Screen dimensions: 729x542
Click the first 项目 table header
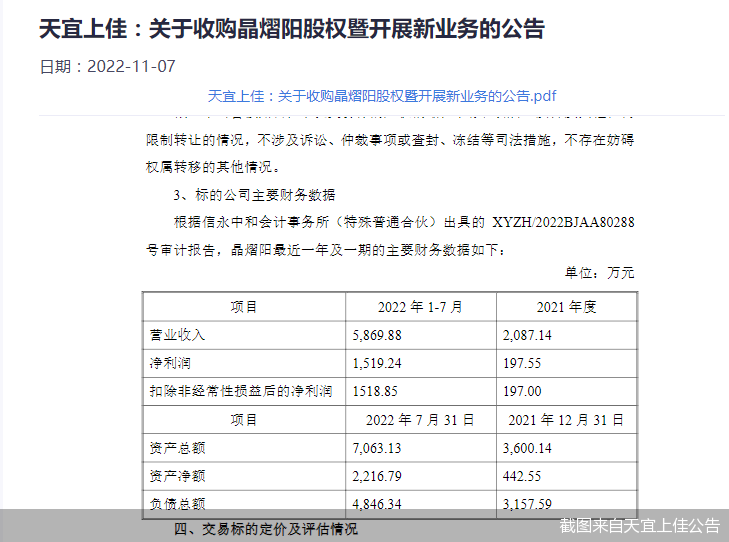(244, 307)
